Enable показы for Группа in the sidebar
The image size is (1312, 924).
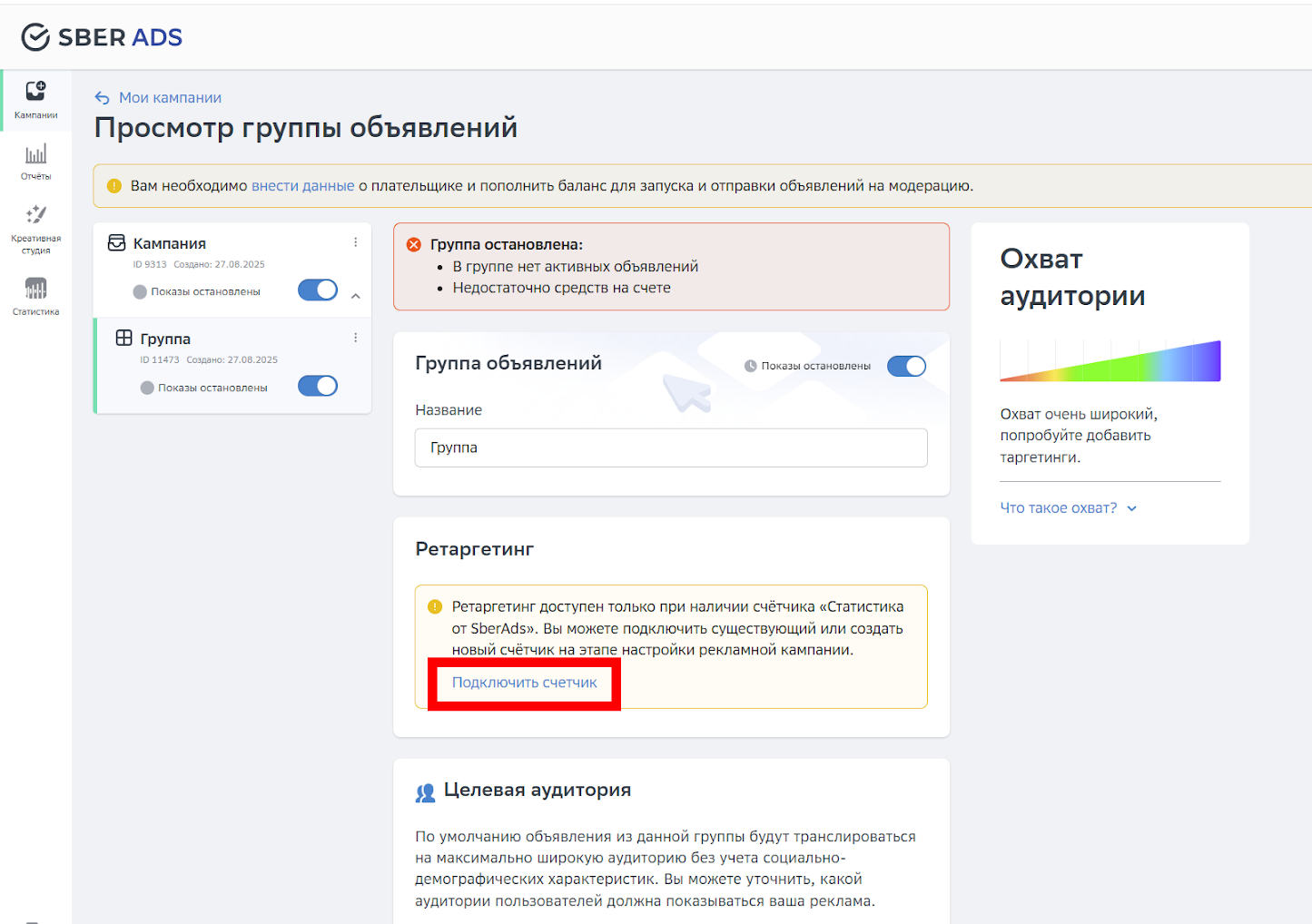[x=317, y=385]
